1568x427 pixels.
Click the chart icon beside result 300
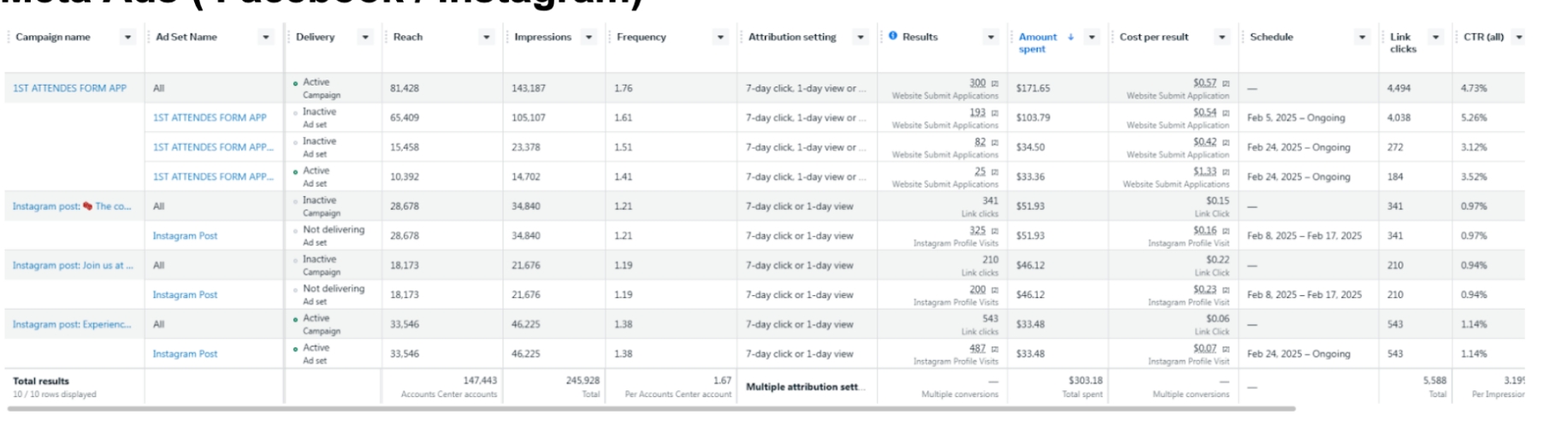click(x=994, y=84)
